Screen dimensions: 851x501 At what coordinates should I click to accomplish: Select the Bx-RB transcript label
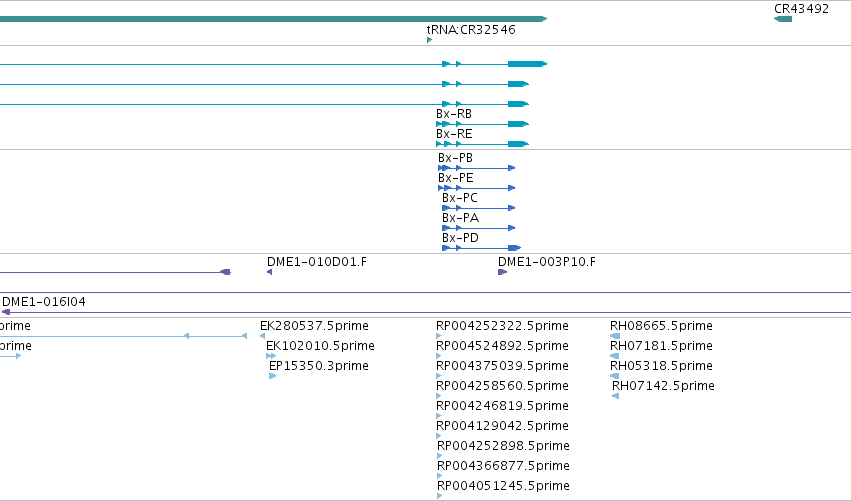coord(454,114)
